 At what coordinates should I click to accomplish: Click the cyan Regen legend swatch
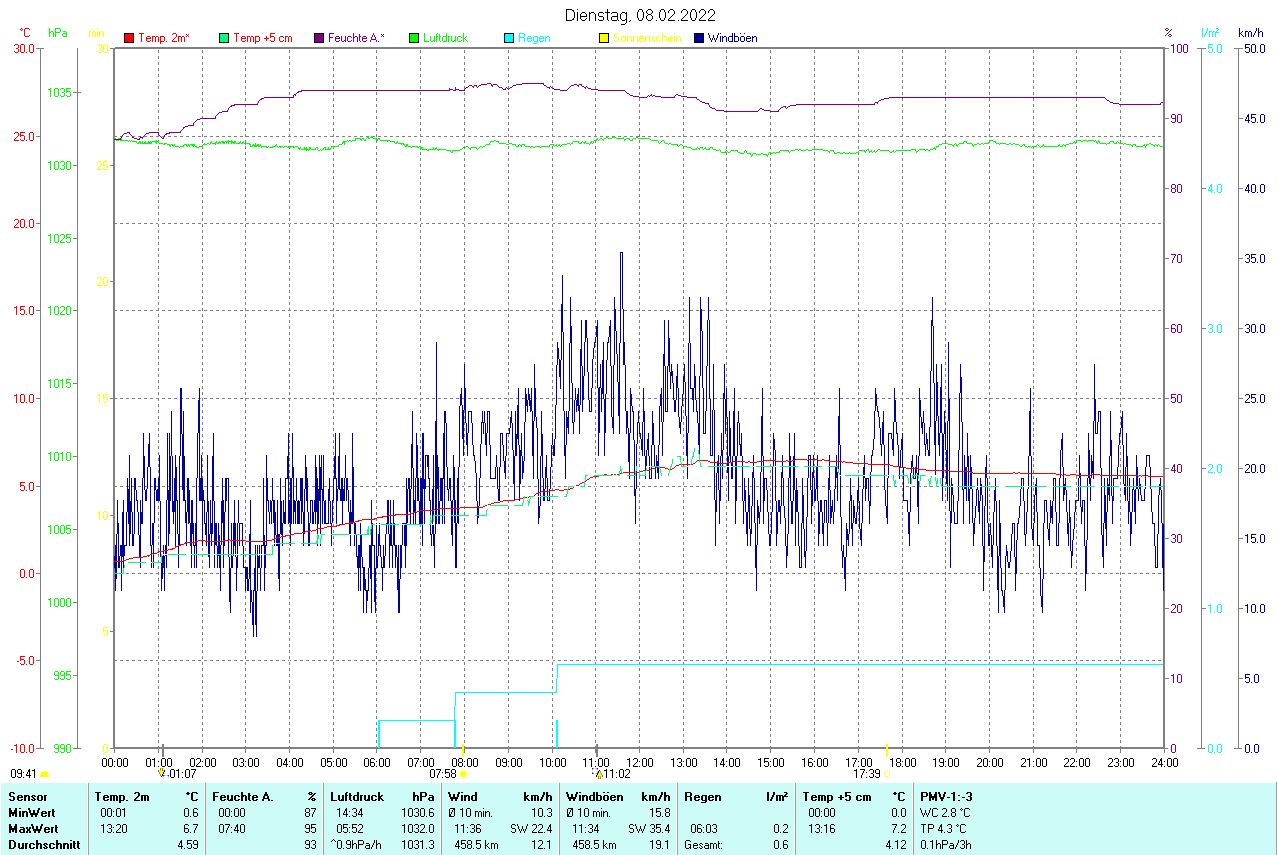point(509,38)
